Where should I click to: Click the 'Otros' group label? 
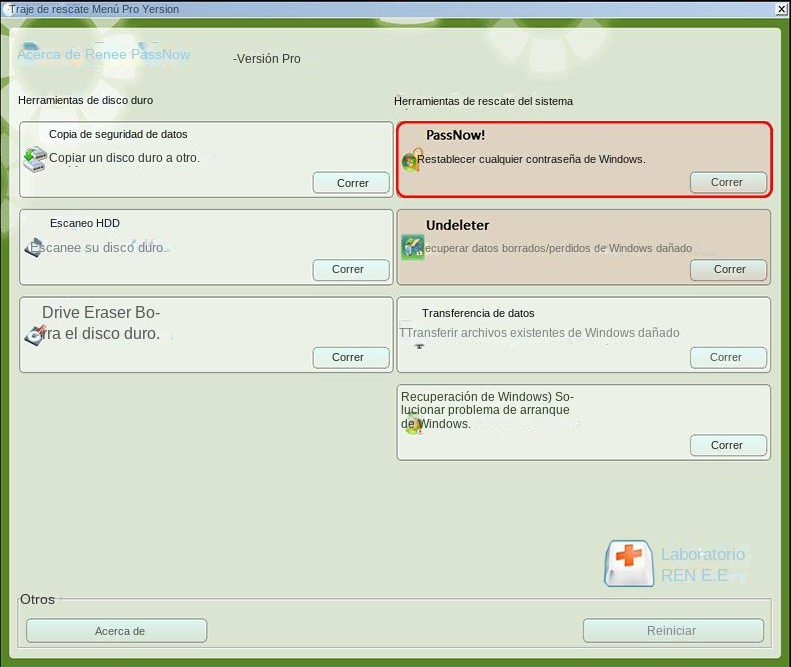point(37,599)
